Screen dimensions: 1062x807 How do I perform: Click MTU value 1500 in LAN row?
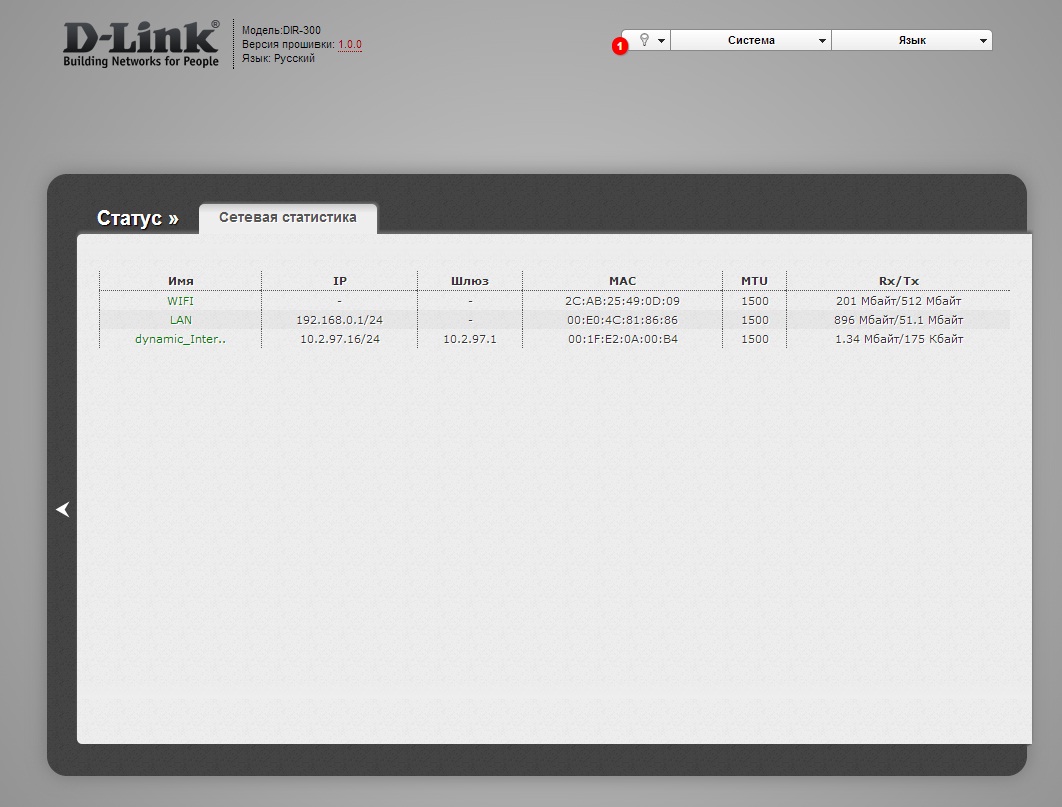755,320
